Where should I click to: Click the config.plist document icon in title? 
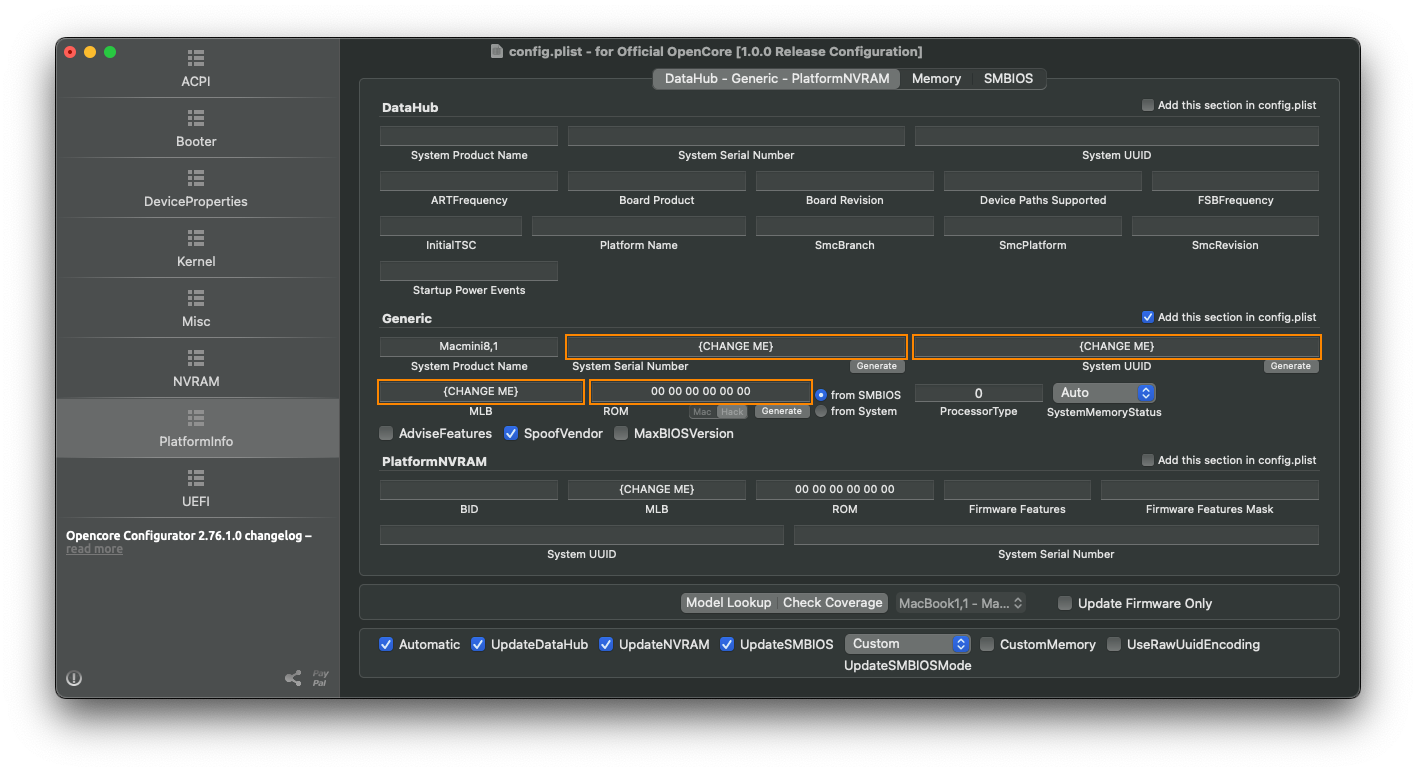coord(497,51)
